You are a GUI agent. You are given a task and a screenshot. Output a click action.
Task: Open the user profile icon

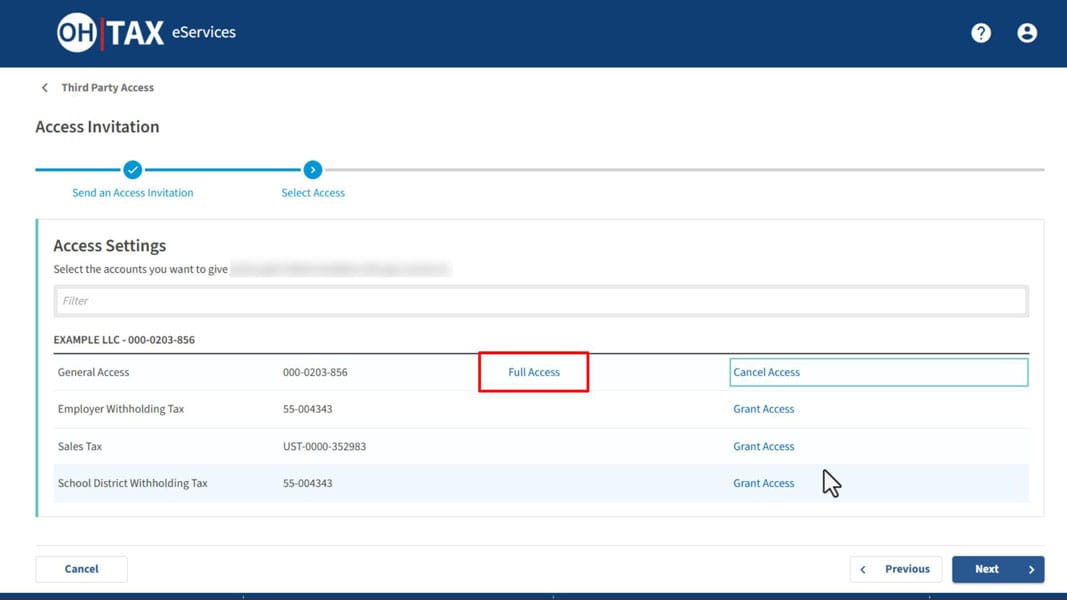(x=1027, y=33)
